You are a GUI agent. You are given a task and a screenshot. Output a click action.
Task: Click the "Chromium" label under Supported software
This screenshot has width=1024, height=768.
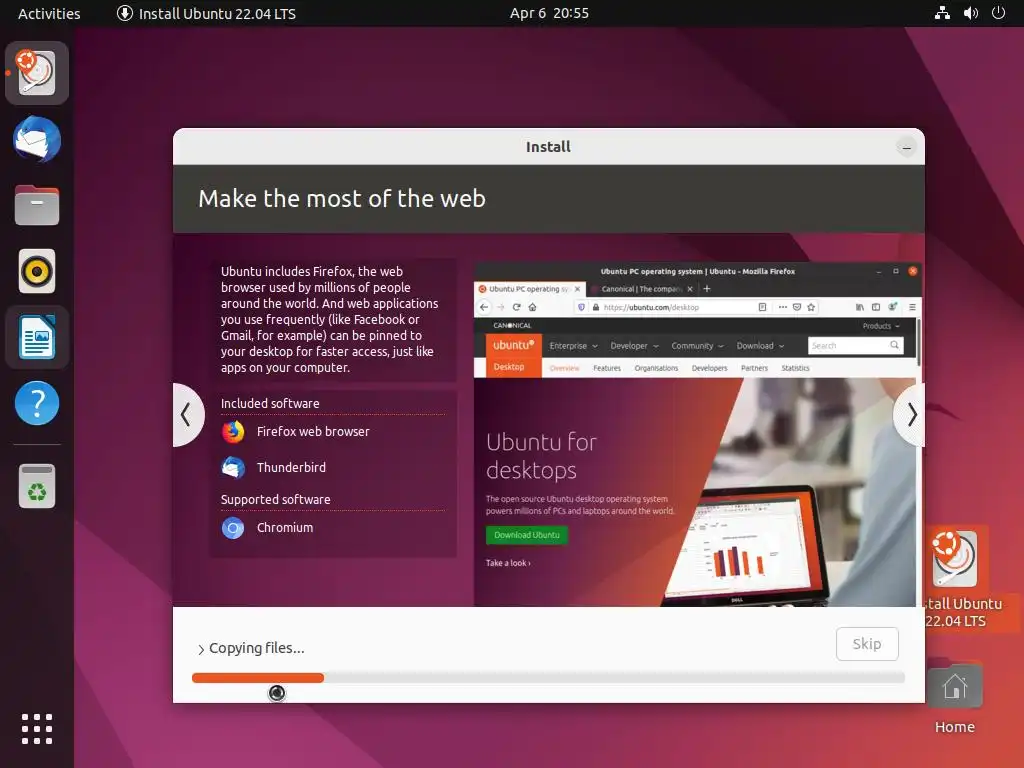(285, 528)
